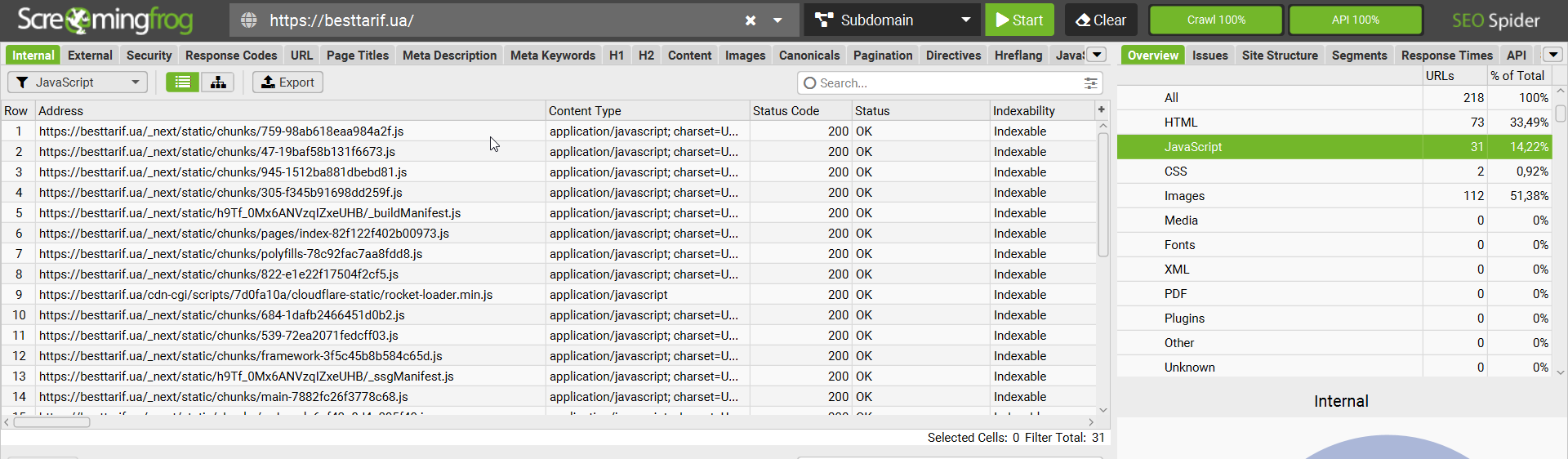
Task: Open the JavaScript filter dropdown
Action: [x=78, y=82]
